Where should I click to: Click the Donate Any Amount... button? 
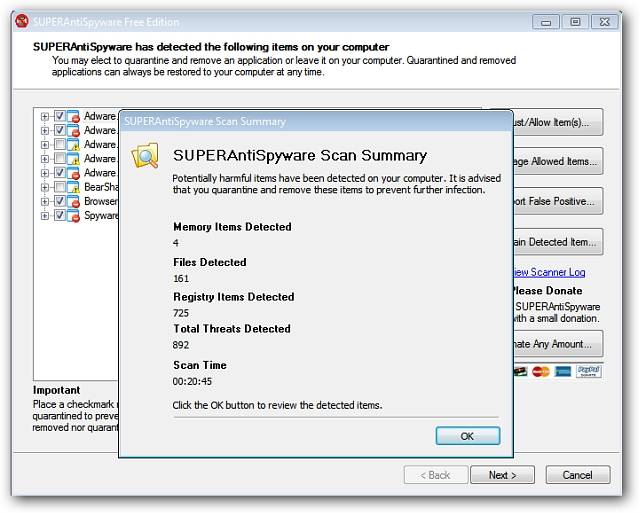coord(558,344)
